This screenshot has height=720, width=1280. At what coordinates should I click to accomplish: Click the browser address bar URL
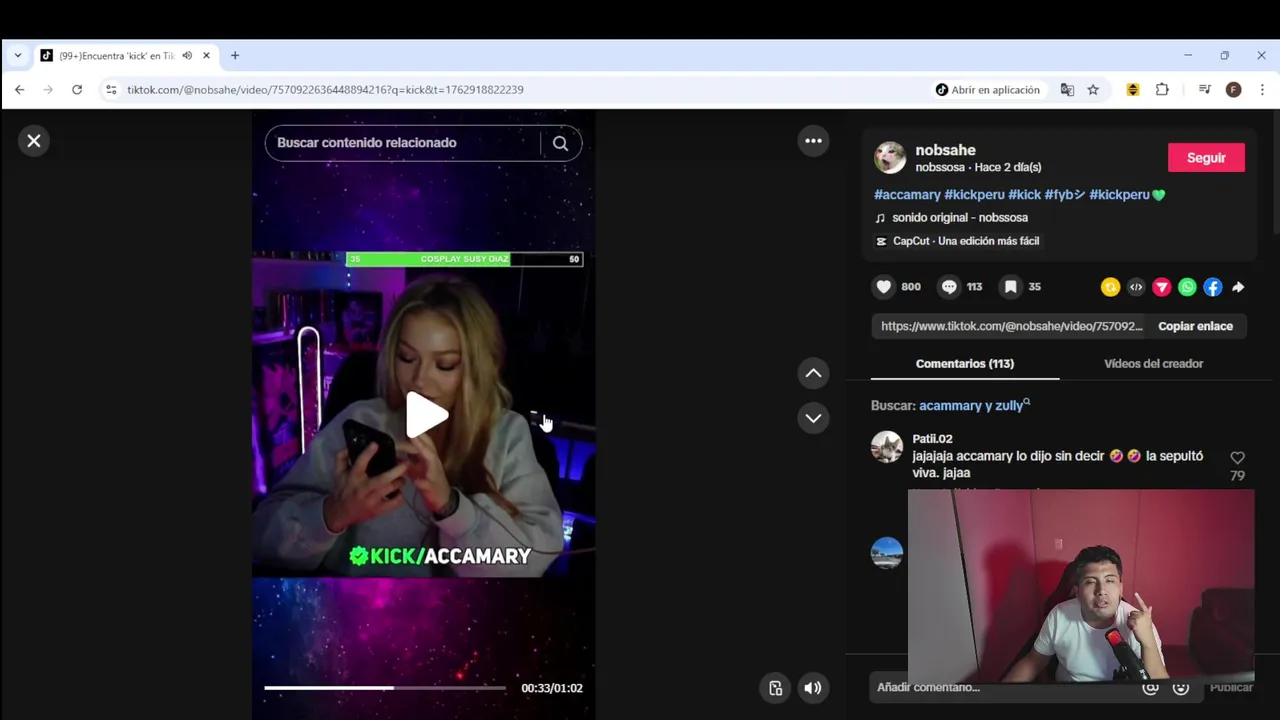pos(325,90)
